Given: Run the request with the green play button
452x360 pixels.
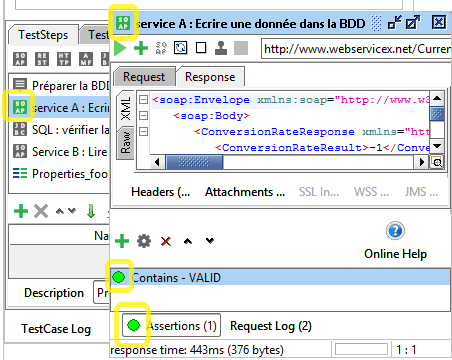Looking at the screenshot, I should click(x=120, y=49).
